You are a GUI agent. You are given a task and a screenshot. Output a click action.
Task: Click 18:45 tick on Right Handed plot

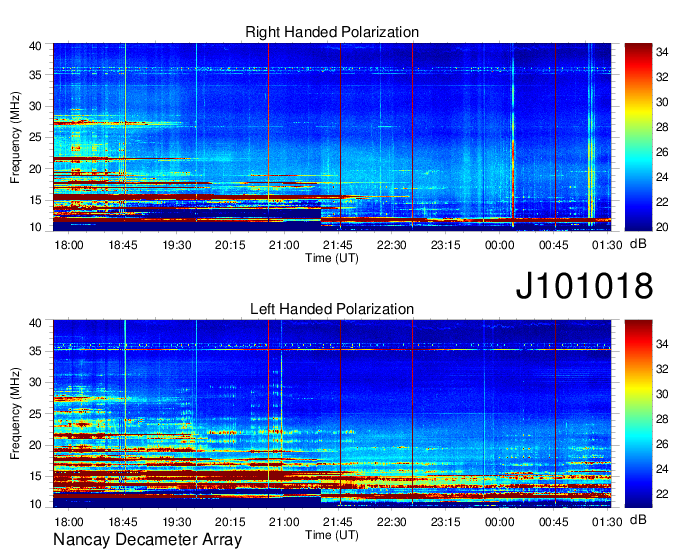click(x=123, y=245)
